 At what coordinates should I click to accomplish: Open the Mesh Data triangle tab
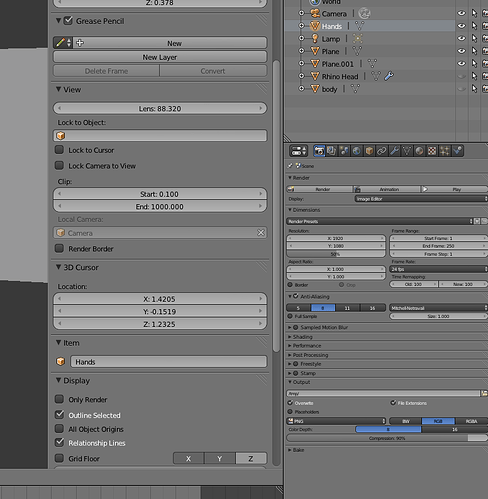(407, 151)
